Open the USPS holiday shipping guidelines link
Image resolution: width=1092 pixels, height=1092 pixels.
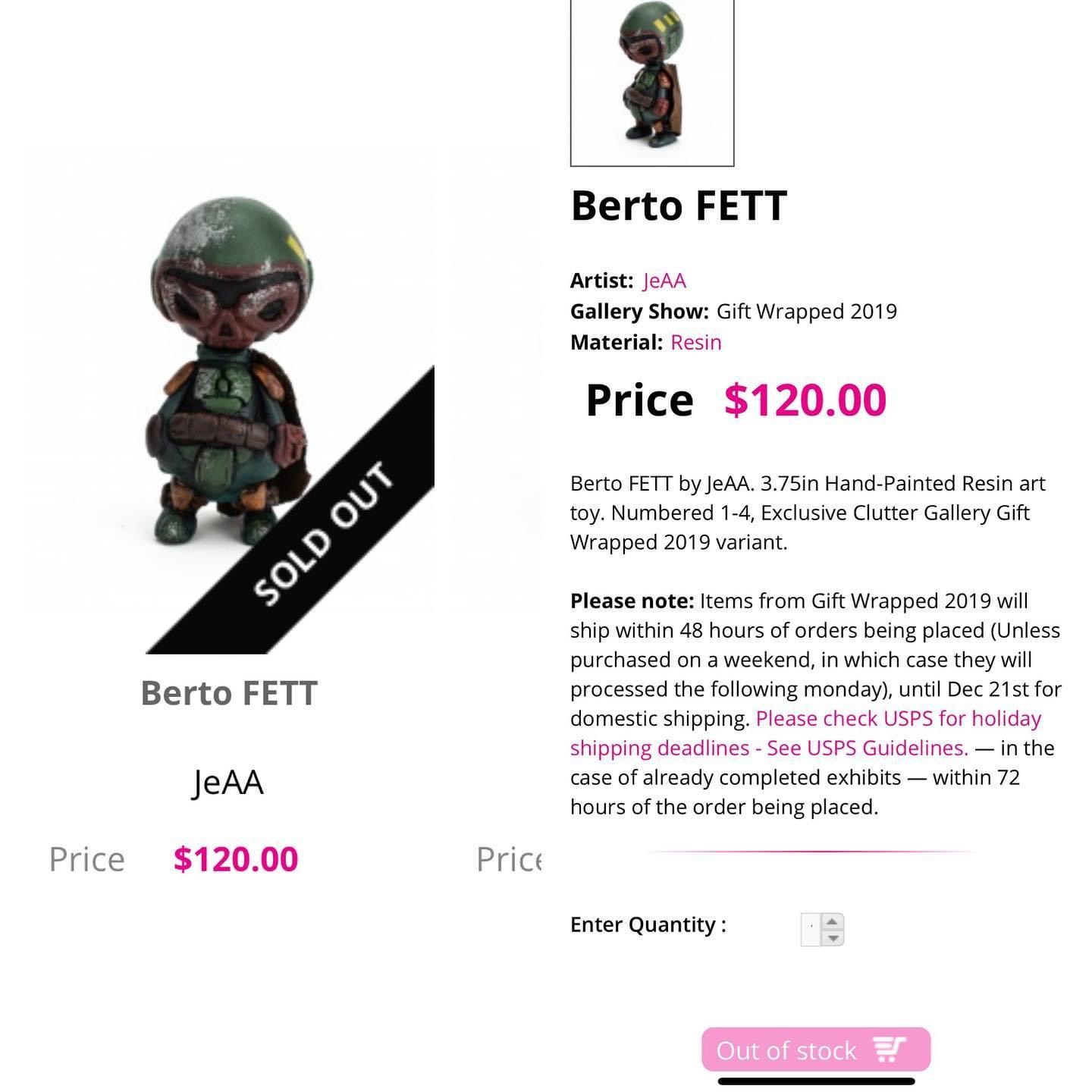tap(806, 733)
